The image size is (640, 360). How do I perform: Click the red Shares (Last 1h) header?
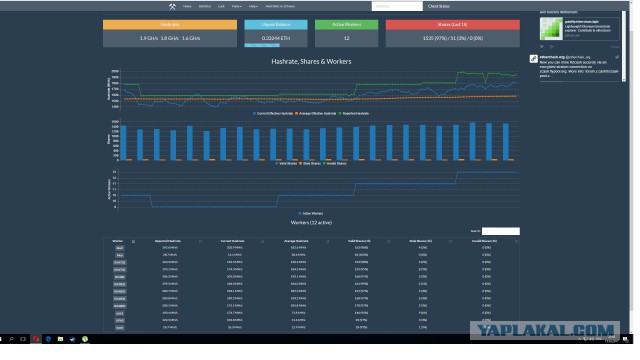(453, 24)
